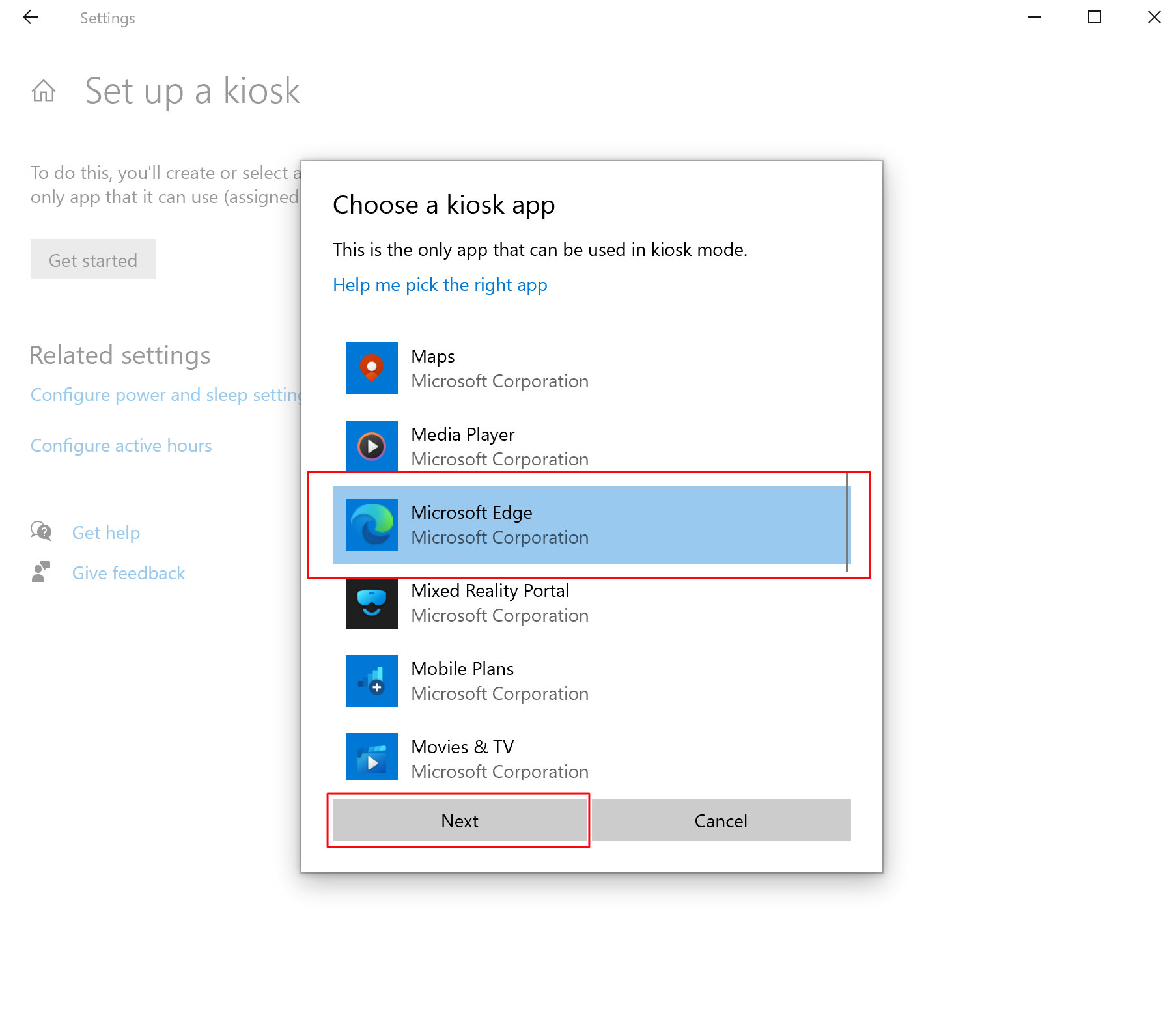Open the Get help link
This screenshot has width=1176, height=1024.
pos(106,533)
